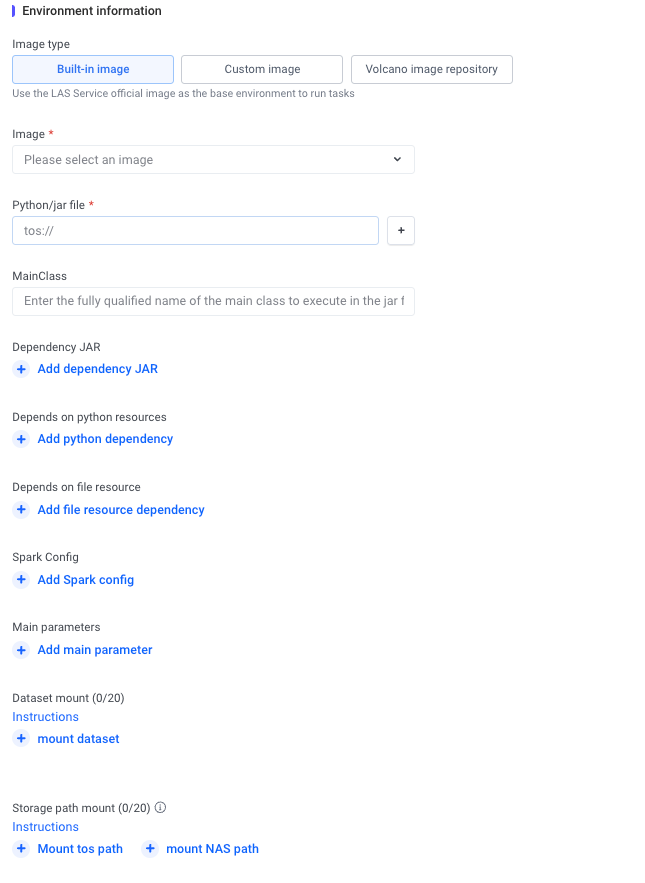Select the Built-in image type option
Image resolution: width=645 pixels, height=883 pixels.
point(93,69)
